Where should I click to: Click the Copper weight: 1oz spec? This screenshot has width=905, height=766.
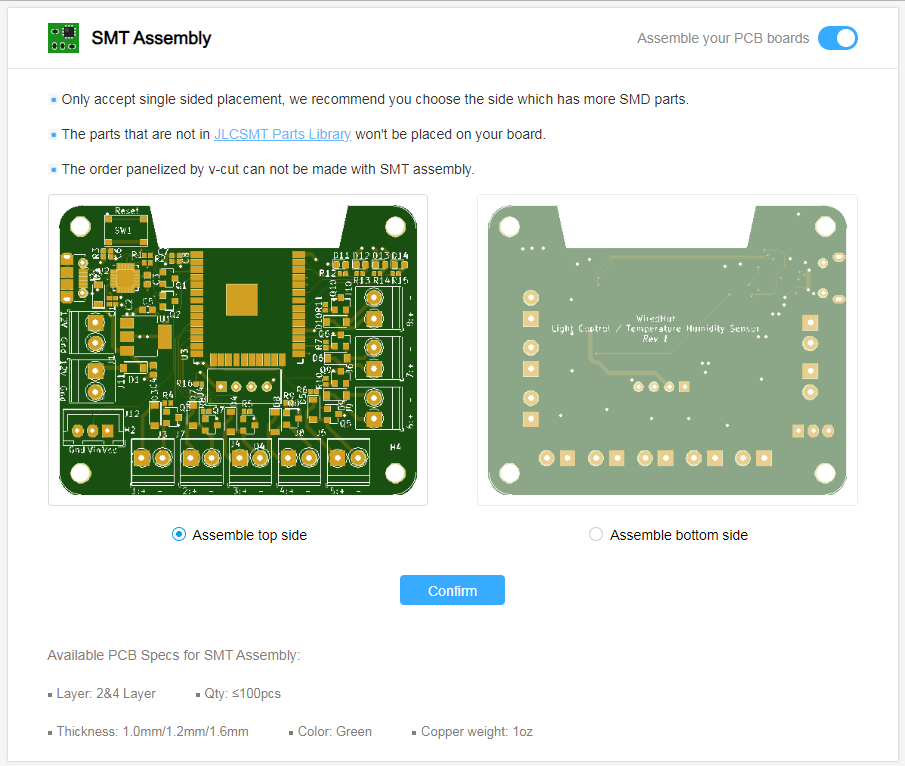[476, 731]
